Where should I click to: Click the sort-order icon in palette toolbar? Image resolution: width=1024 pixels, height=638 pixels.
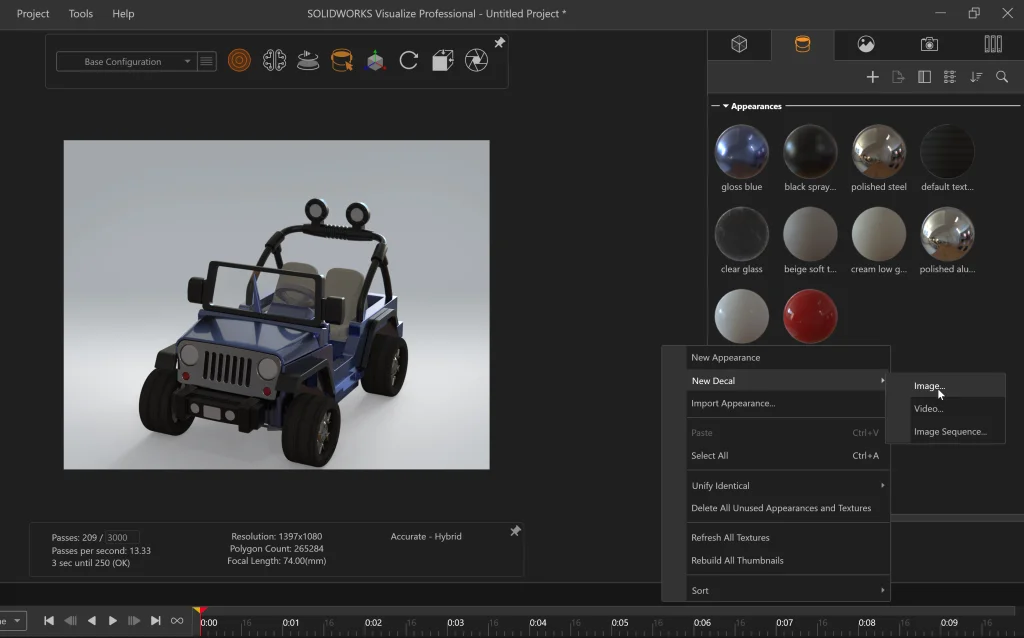pos(975,77)
